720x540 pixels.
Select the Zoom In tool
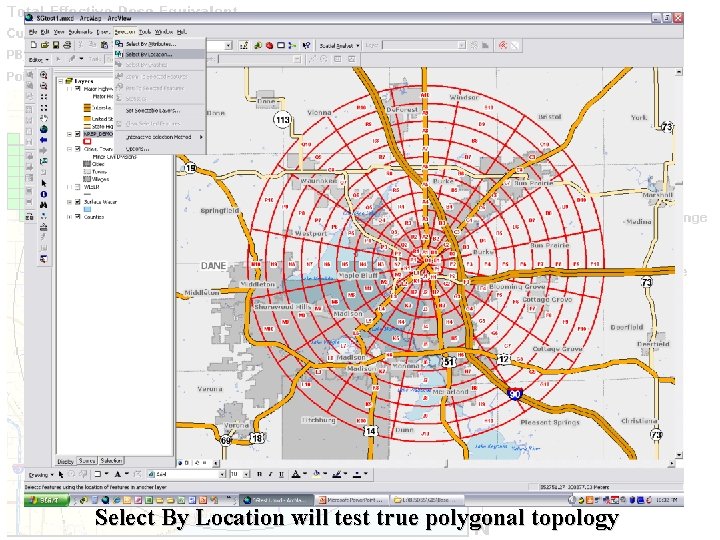point(44,75)
